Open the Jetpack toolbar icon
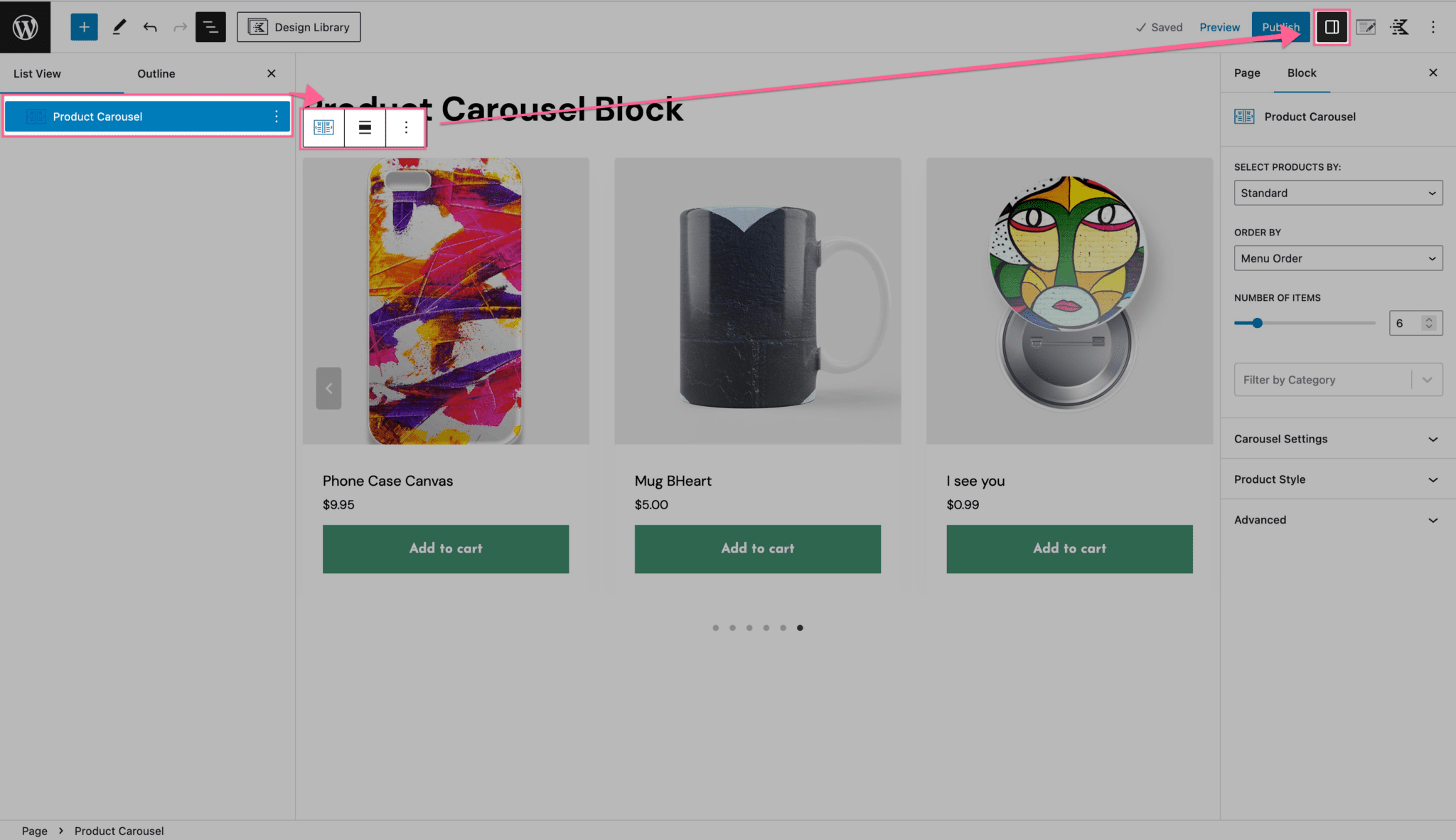This screenshot has width=1456, height=840. 1399,27
